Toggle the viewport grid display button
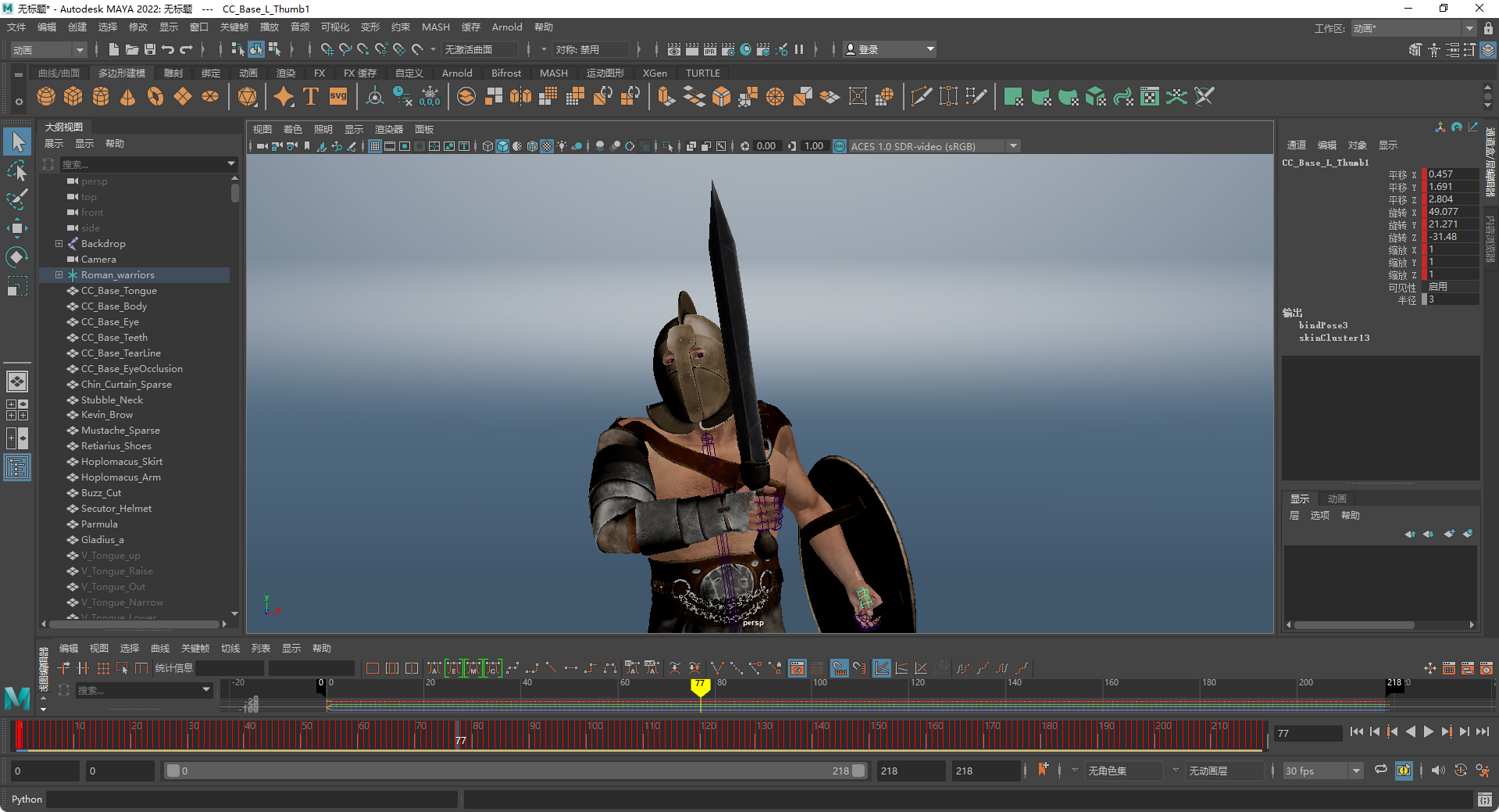 pyautogui.click(x=374, y=146)
